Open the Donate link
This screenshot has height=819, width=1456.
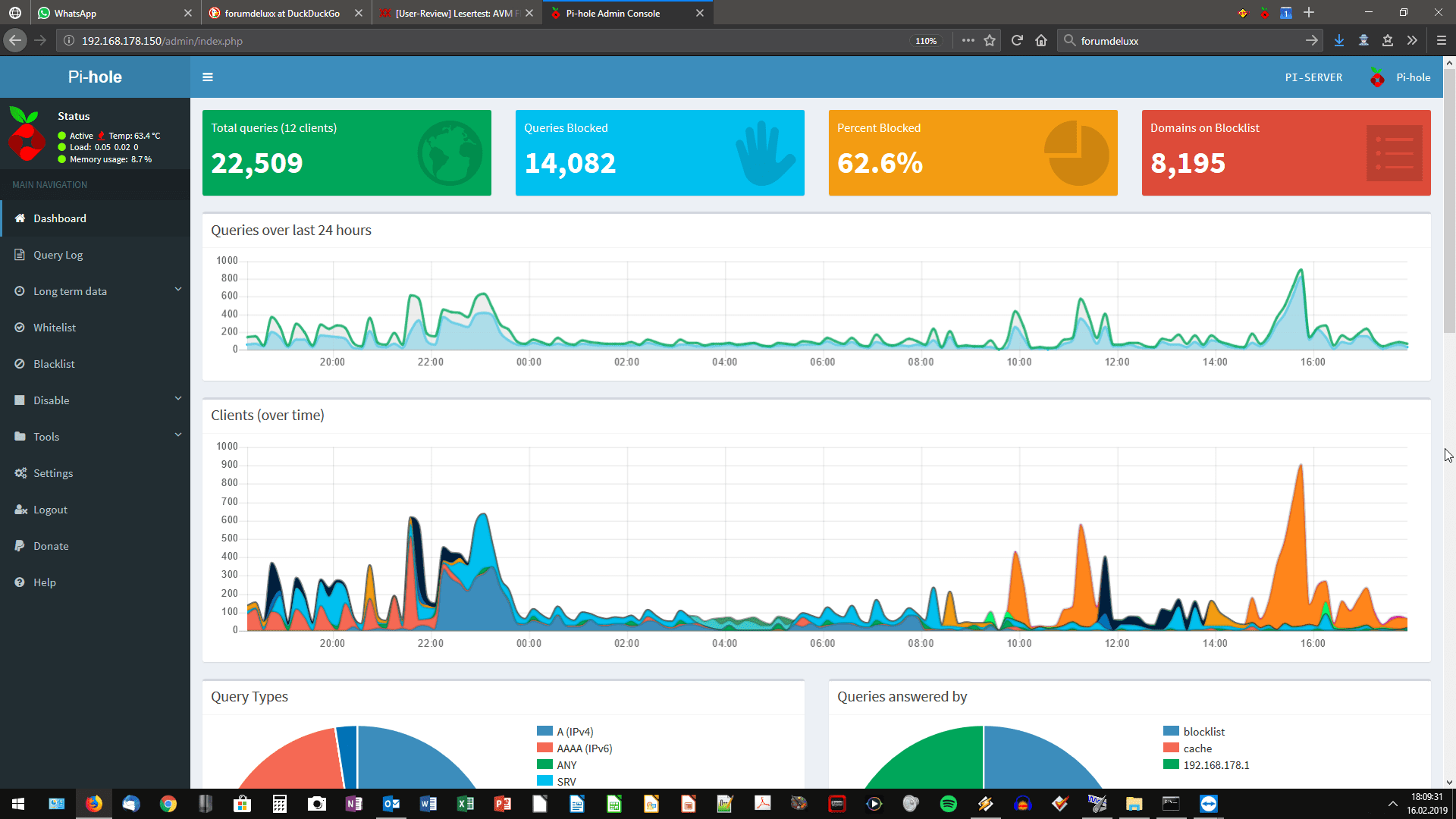pos(95,546)
